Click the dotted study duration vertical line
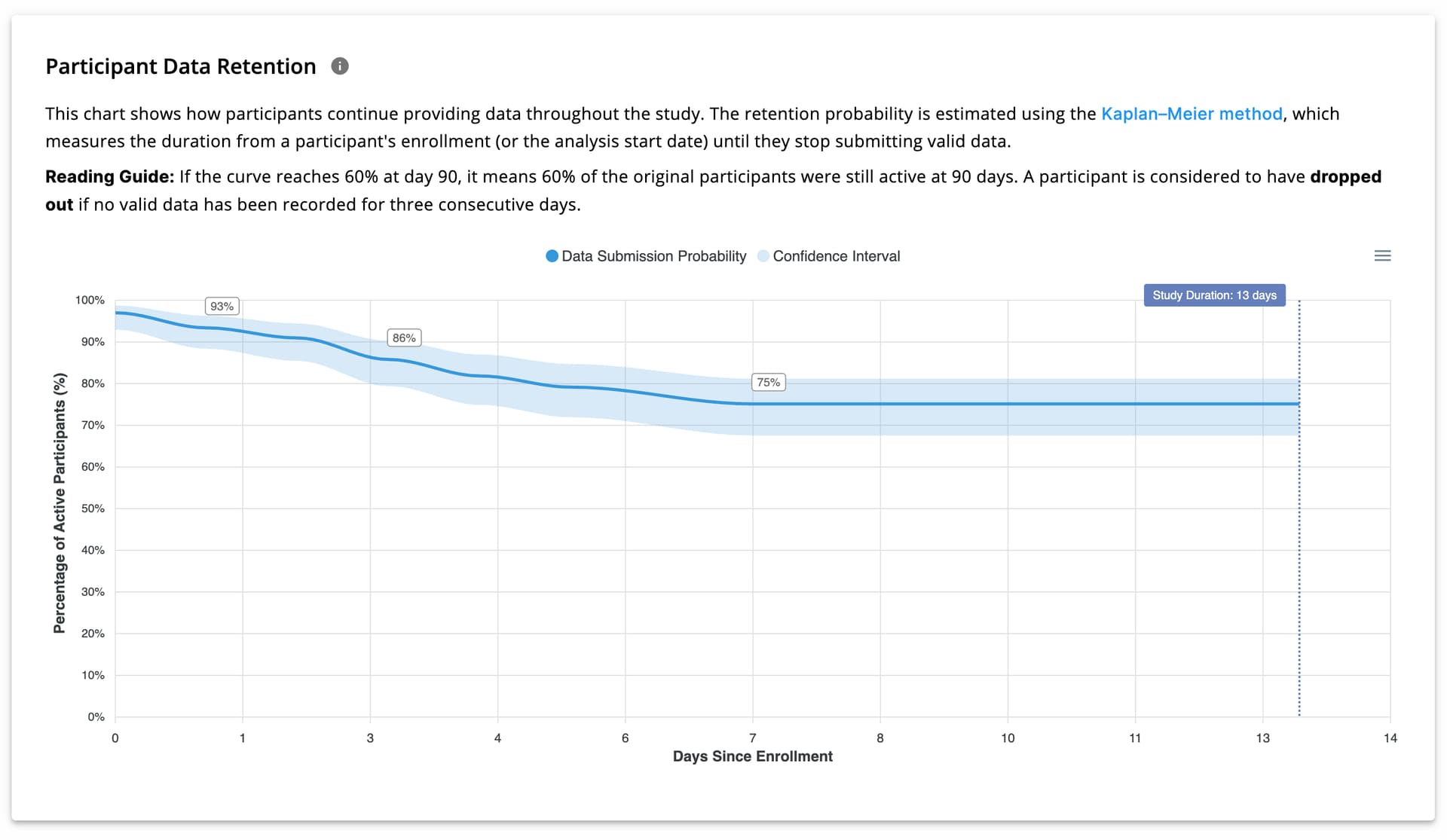1447x840 pixels. click(1299, 527)
